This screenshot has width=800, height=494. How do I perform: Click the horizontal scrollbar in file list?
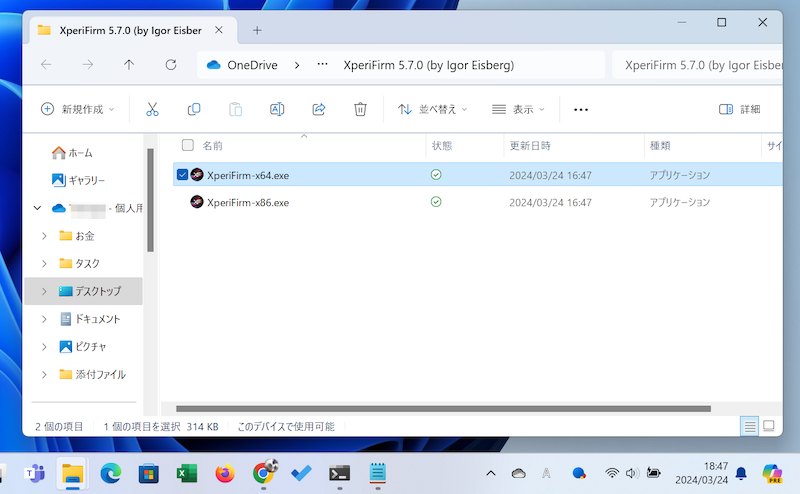[443, 408]
